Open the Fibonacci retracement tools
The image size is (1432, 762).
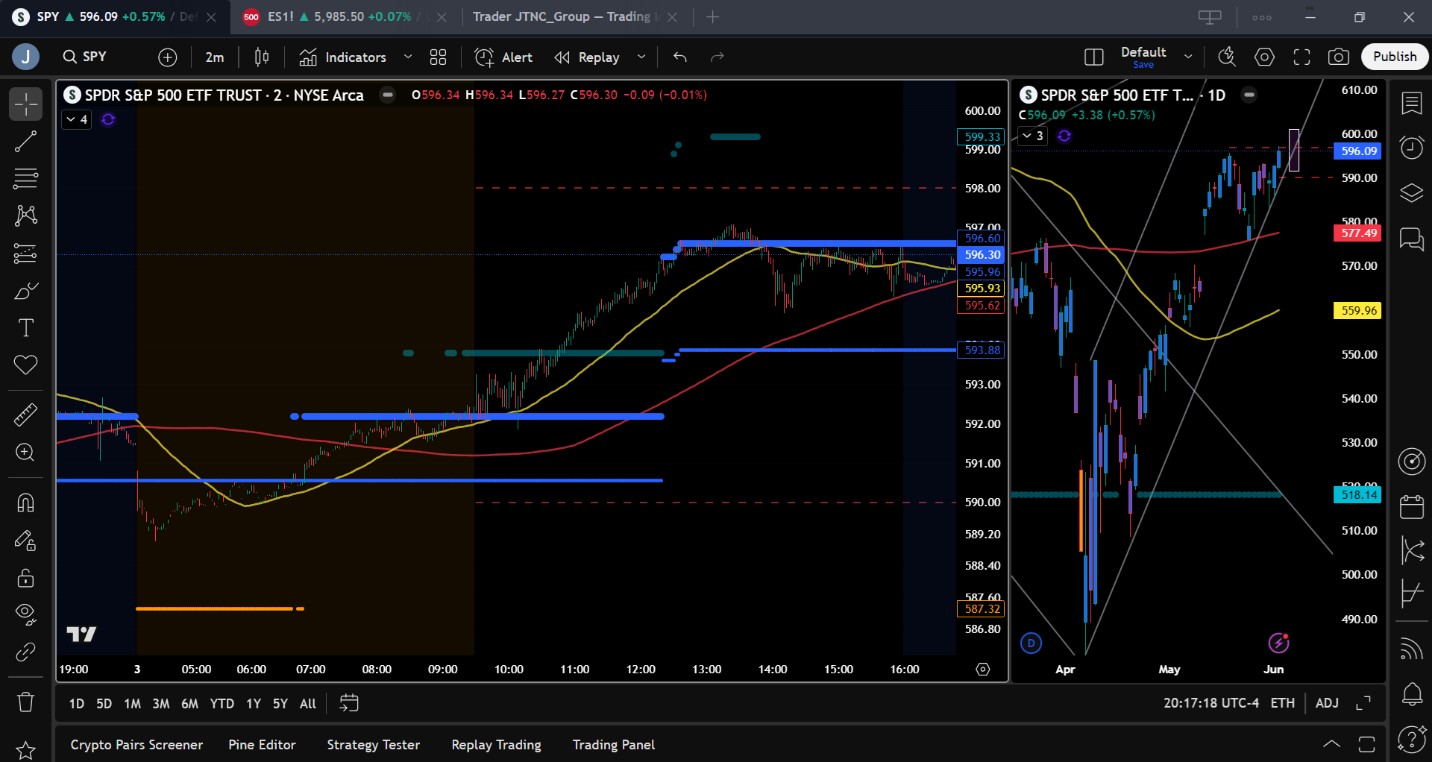(26, 178)
